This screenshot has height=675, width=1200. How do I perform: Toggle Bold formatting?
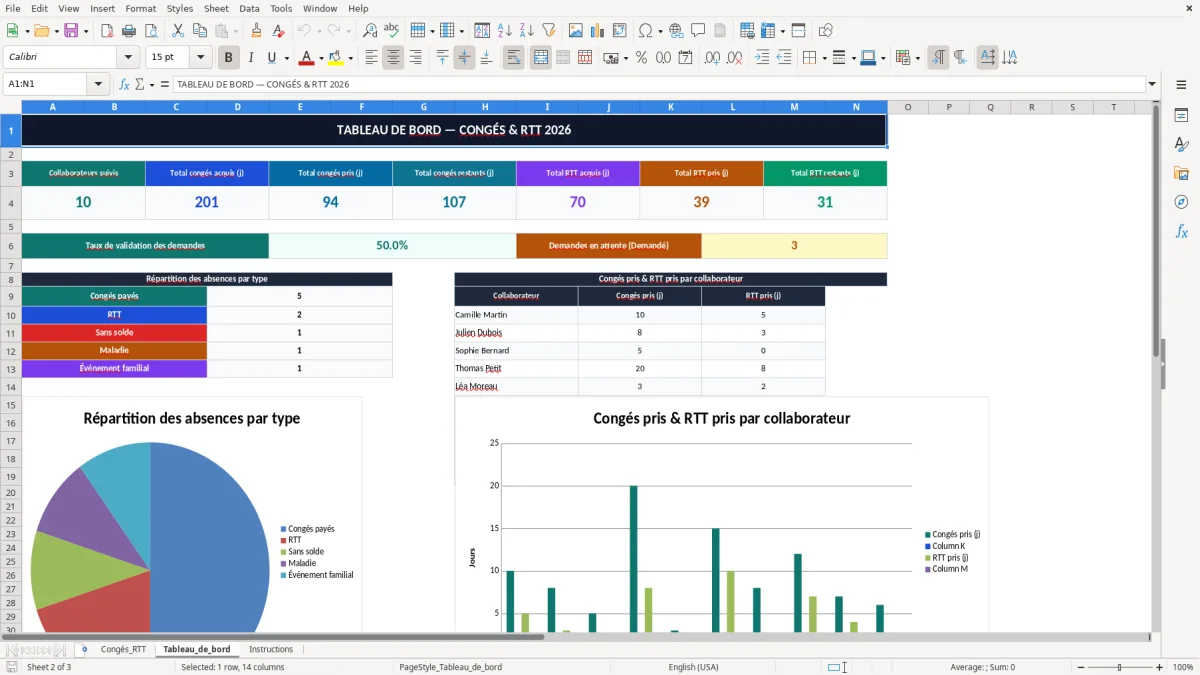[x=228, y=58]
